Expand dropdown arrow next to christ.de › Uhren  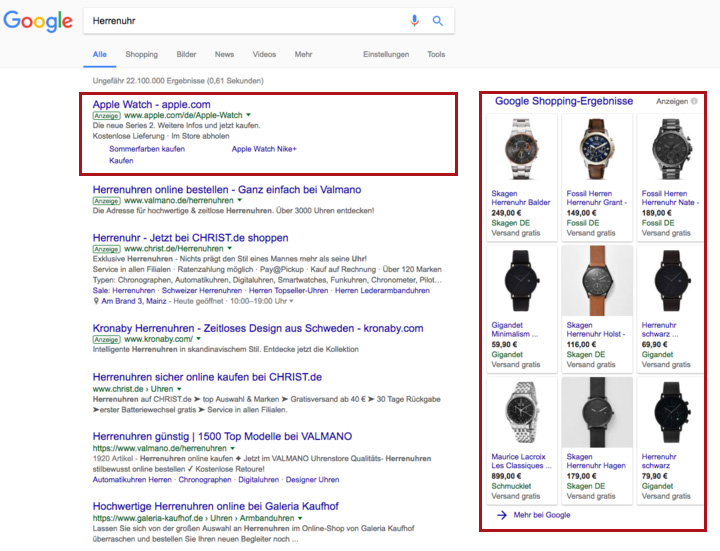[x=179, y=389]
